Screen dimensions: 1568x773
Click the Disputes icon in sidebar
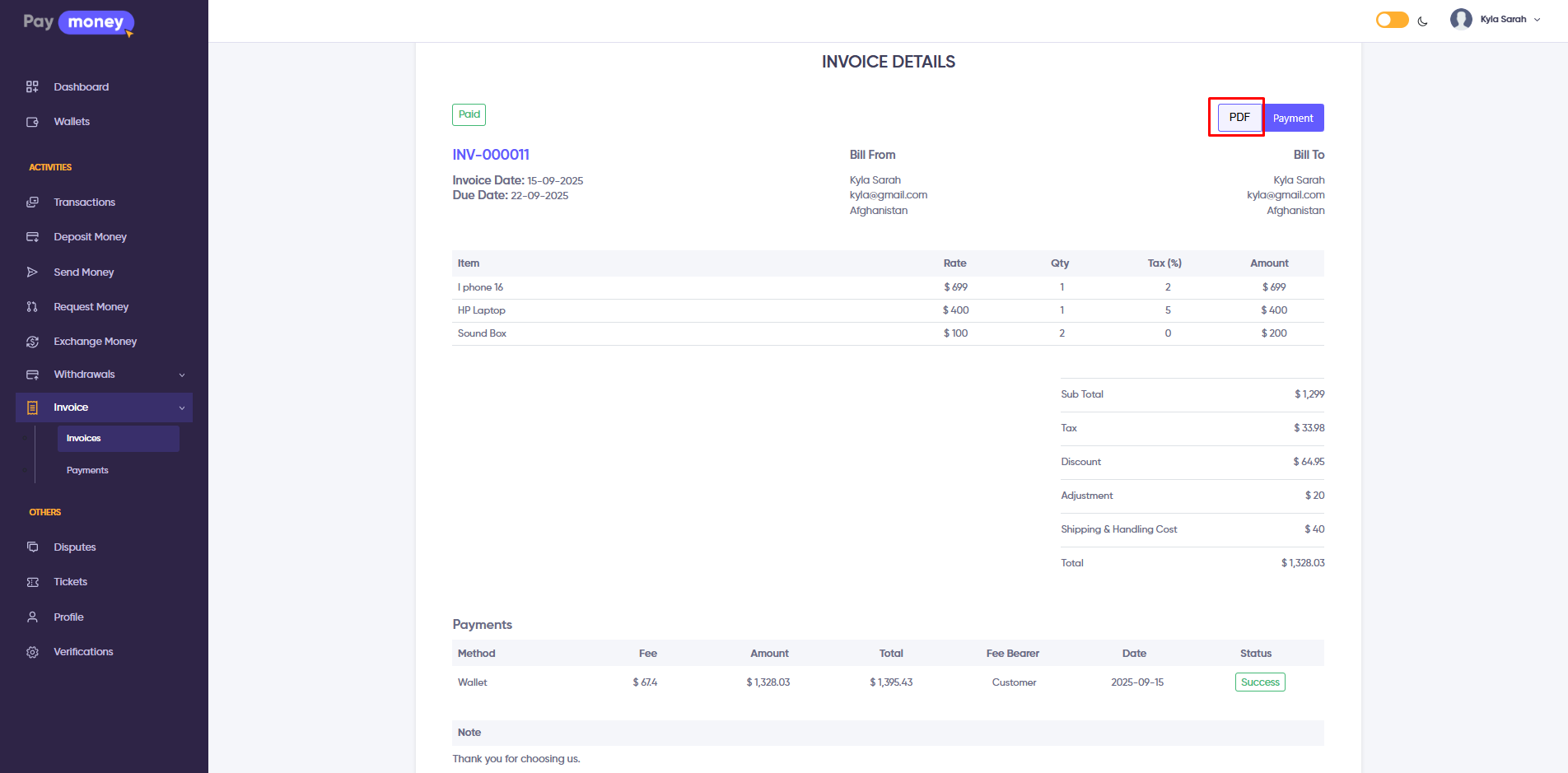pyautogui.click(x=32, y=547)
